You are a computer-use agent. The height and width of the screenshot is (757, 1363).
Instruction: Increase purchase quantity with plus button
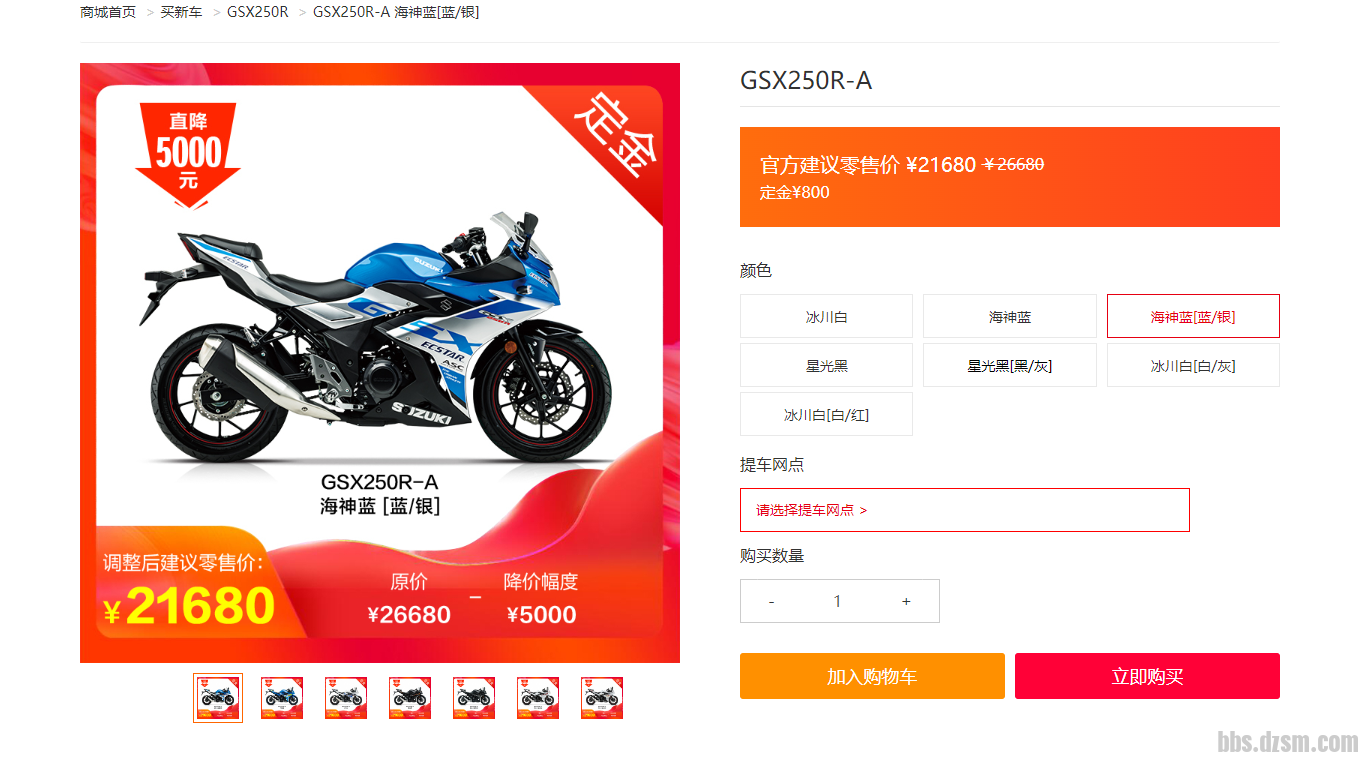coord(906,601)
